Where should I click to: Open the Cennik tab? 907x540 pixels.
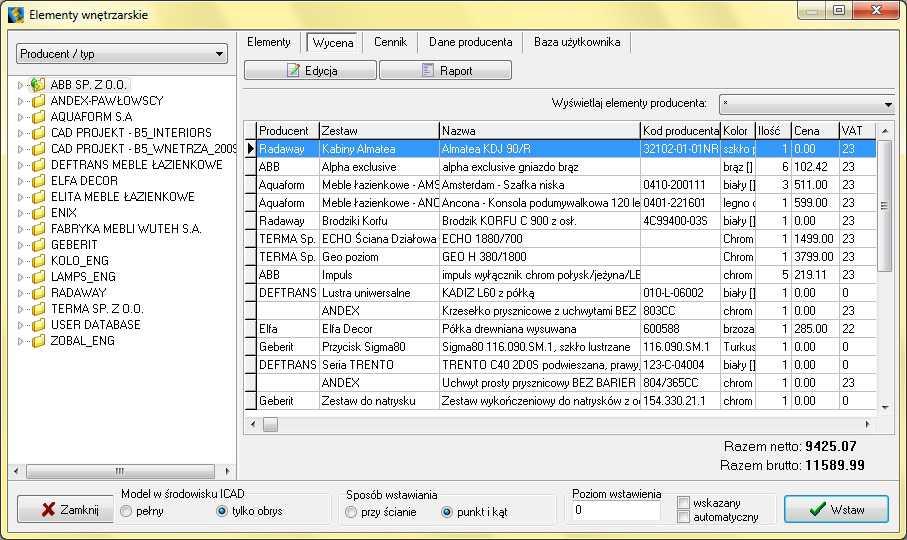pyautogui.click(x=390, y=42)
